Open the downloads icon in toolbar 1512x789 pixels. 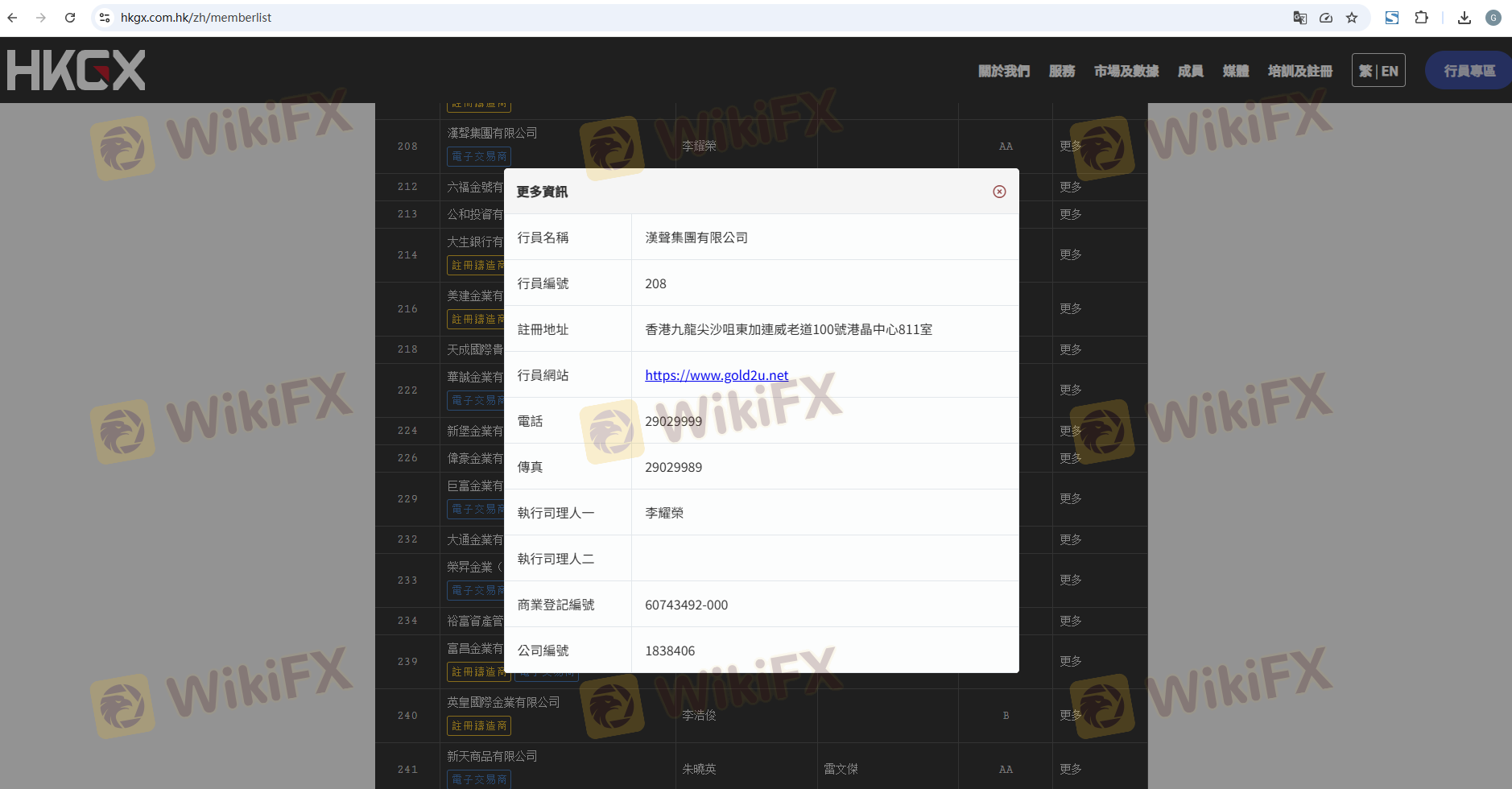[1464, 18]
